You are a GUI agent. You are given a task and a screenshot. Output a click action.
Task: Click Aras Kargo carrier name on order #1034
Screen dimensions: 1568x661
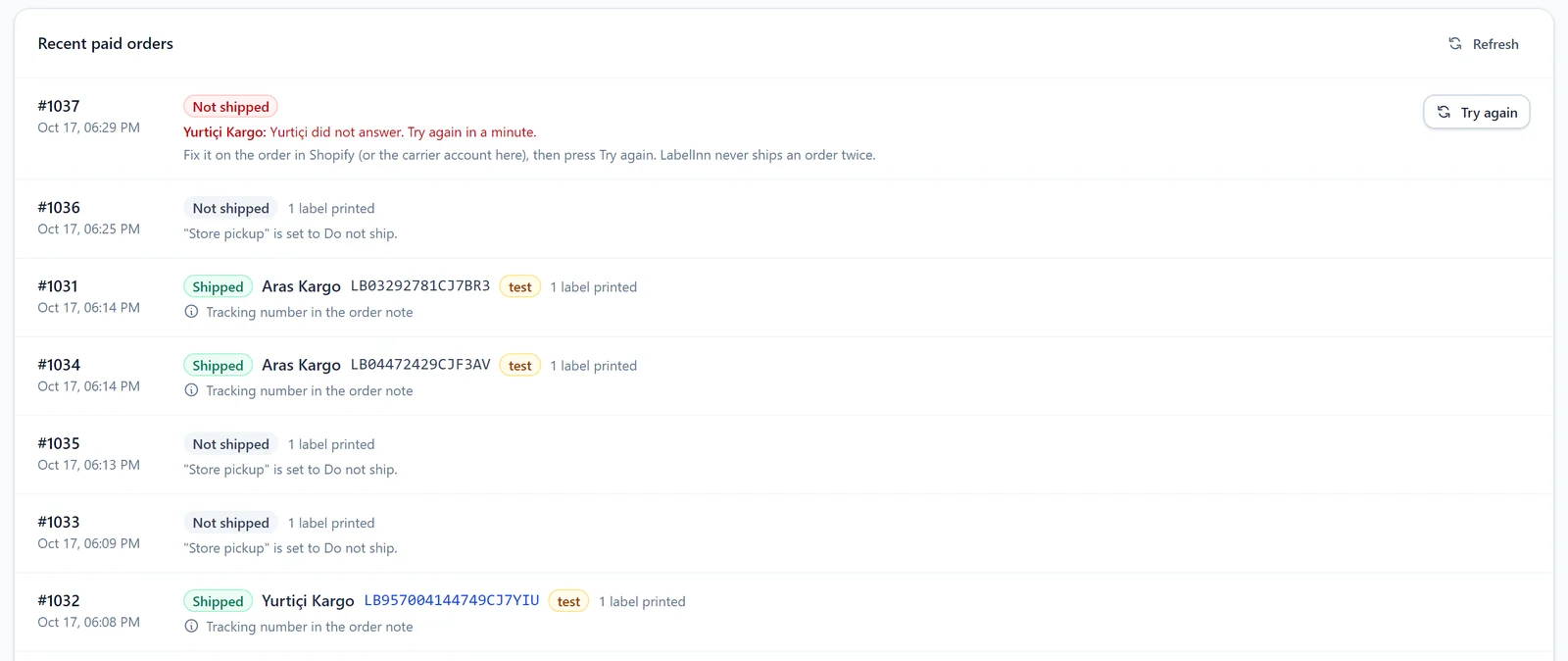coord(301,365)
